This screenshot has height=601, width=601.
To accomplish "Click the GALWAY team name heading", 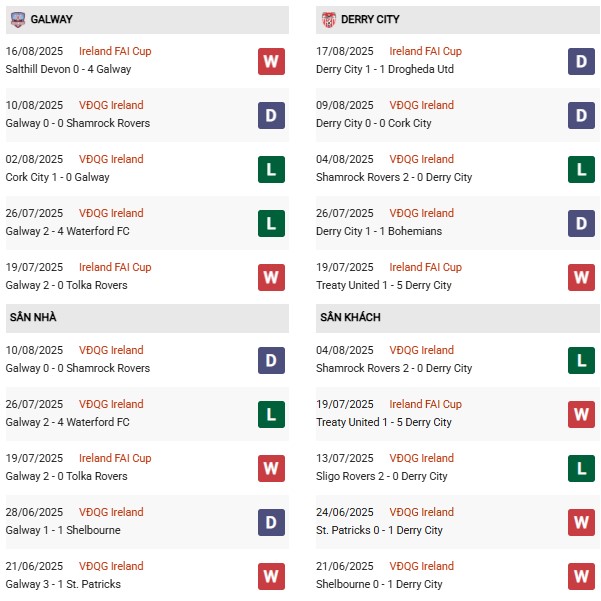I will point(51,19).
